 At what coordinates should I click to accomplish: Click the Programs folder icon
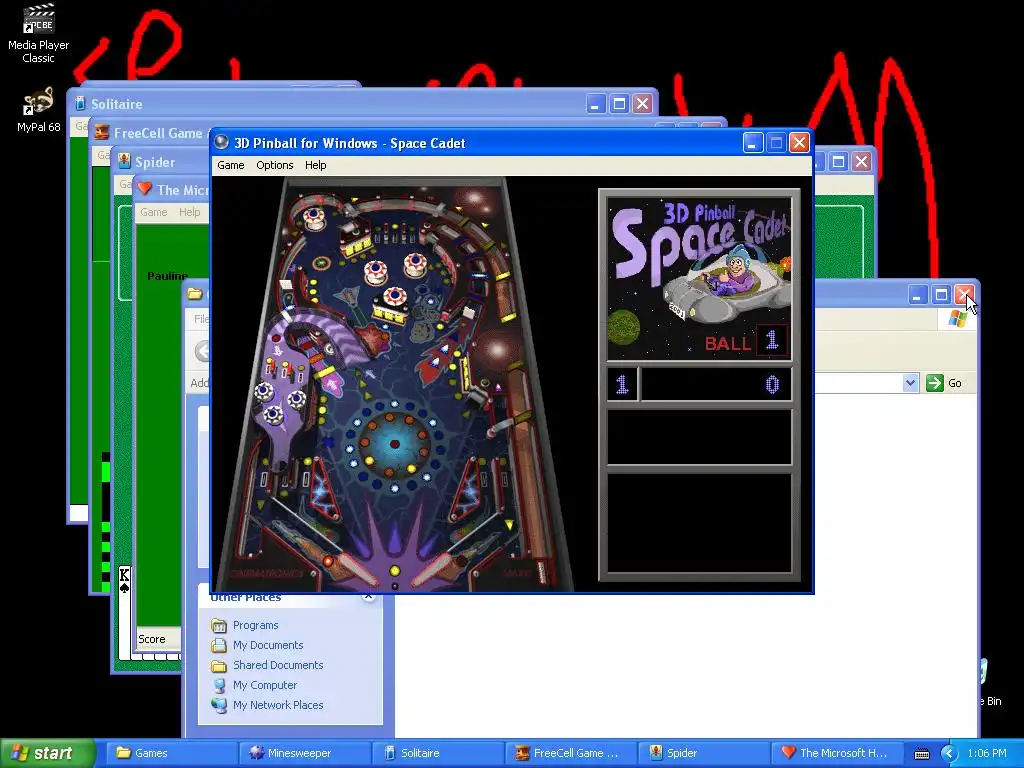219,625
